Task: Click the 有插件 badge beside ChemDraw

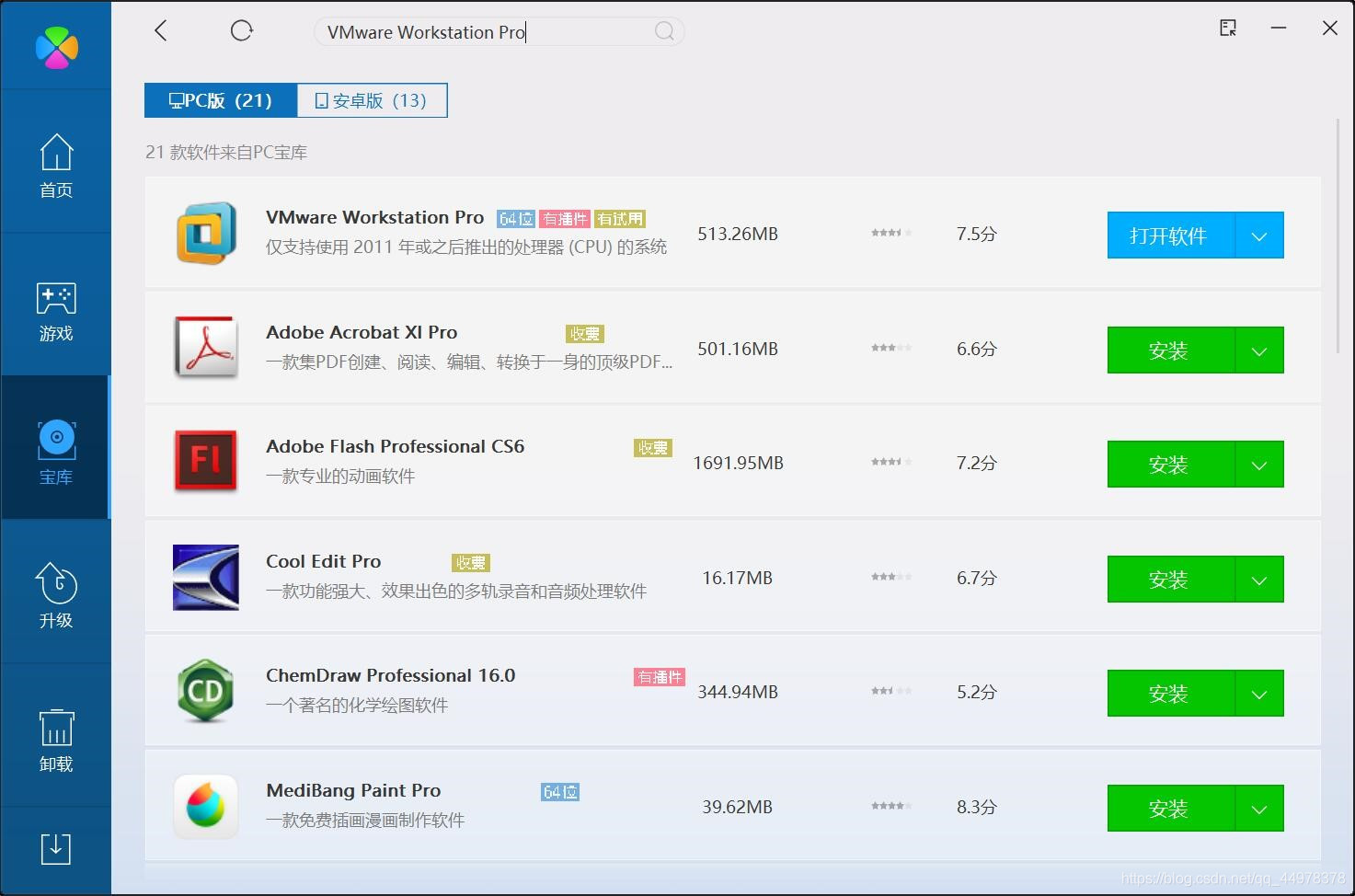Action: (660, 677)
